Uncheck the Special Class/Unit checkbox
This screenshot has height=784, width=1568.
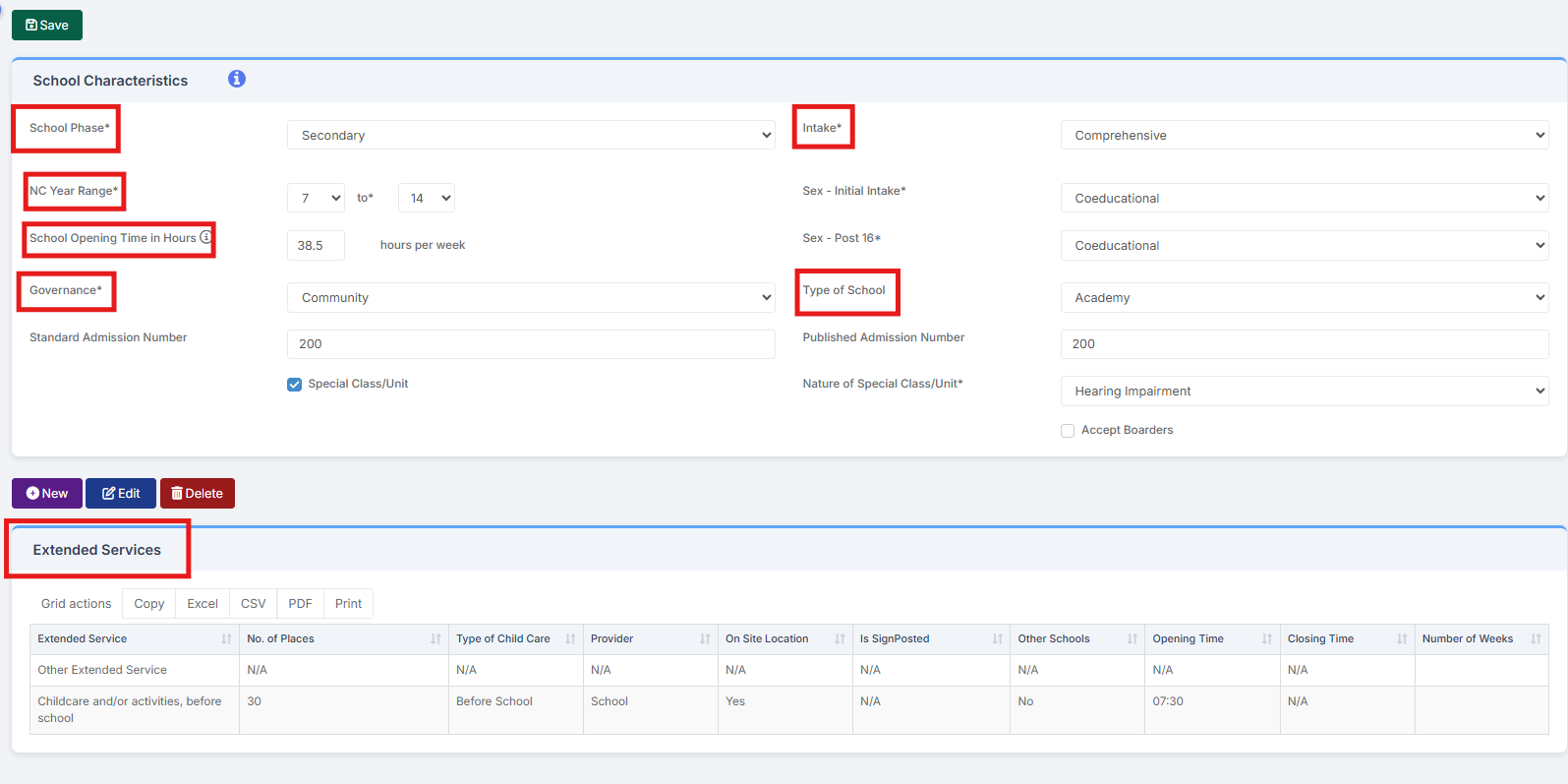click(x=295, y=385)
